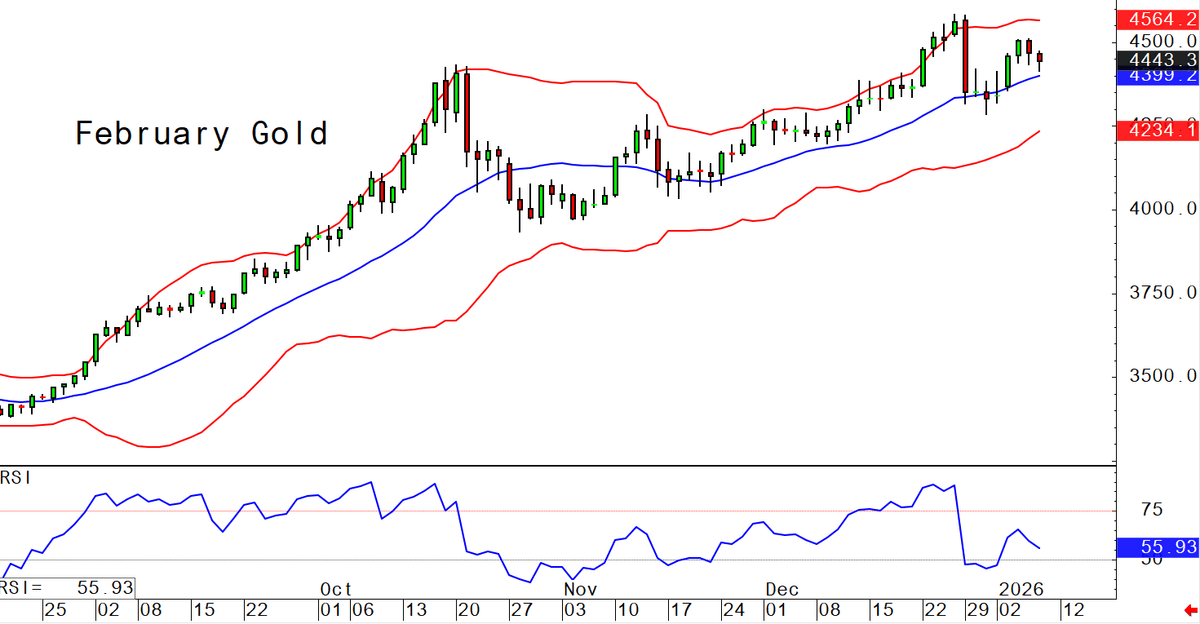Select the RSI panel title label
This screenshot has width=1200, height=624.
16,479
